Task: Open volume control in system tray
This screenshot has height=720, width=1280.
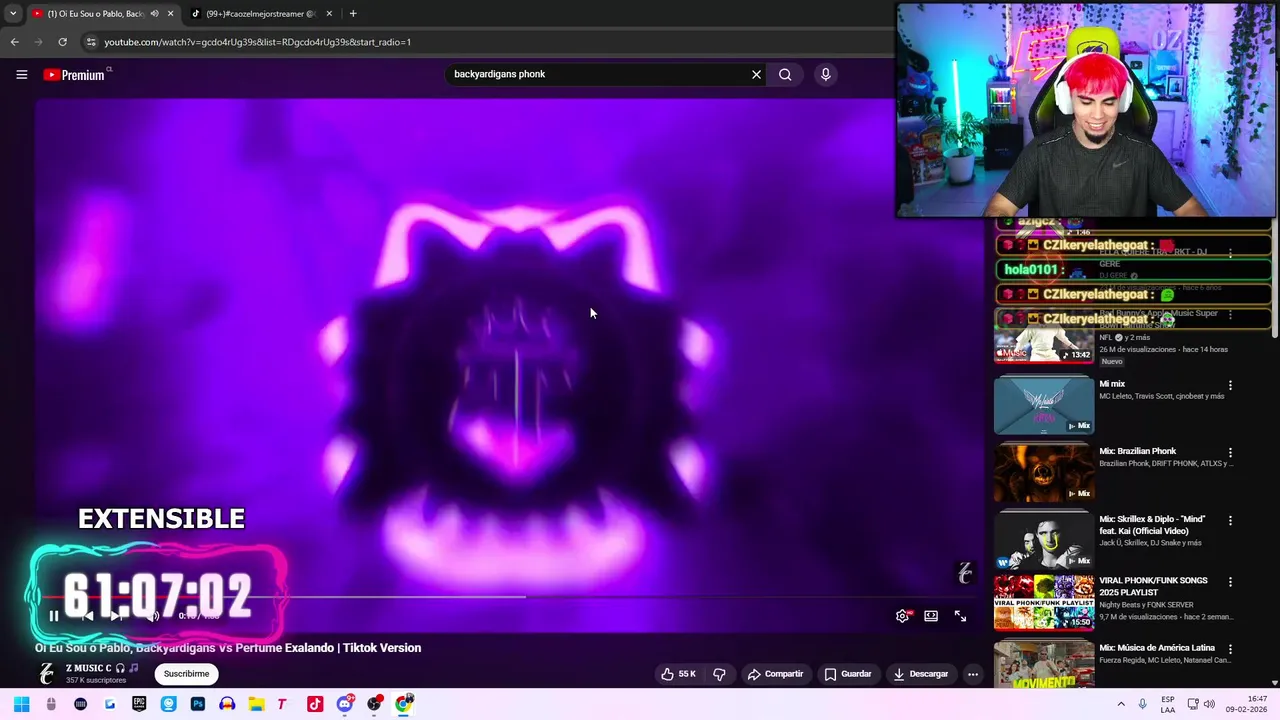Action: click(x=1209, y=704)
